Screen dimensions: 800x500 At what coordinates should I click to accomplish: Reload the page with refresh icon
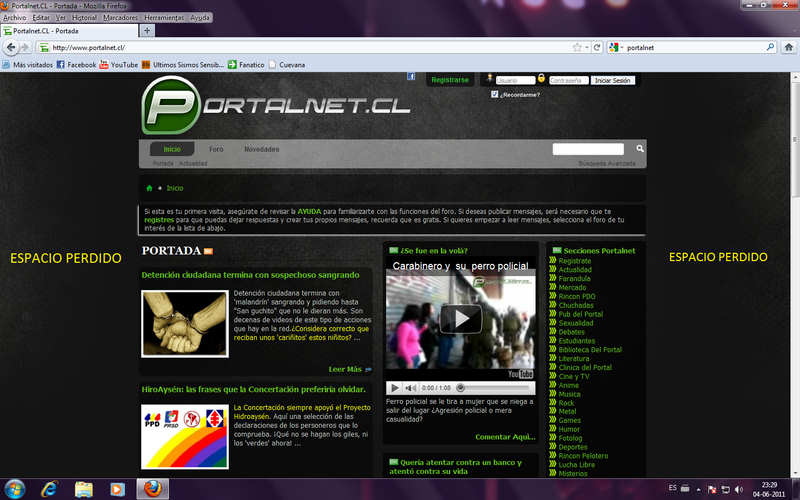coord(596,47)
